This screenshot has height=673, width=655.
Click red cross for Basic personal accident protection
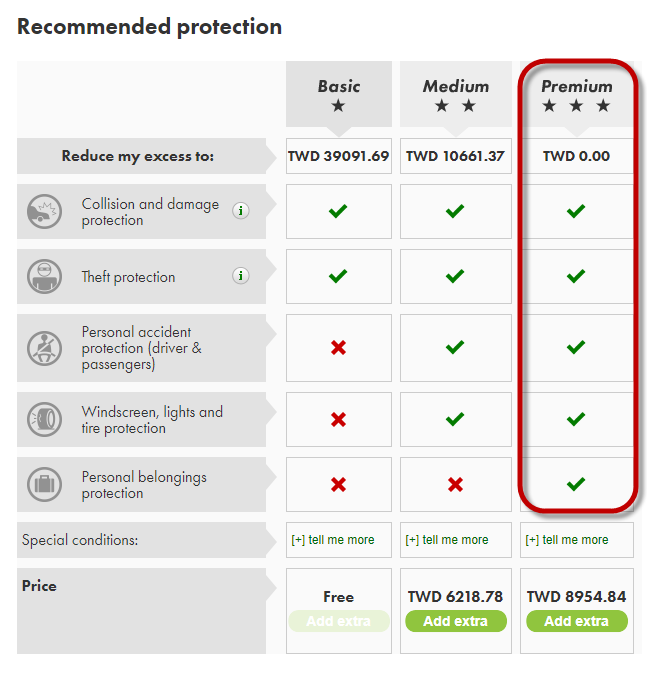(339, 348)
